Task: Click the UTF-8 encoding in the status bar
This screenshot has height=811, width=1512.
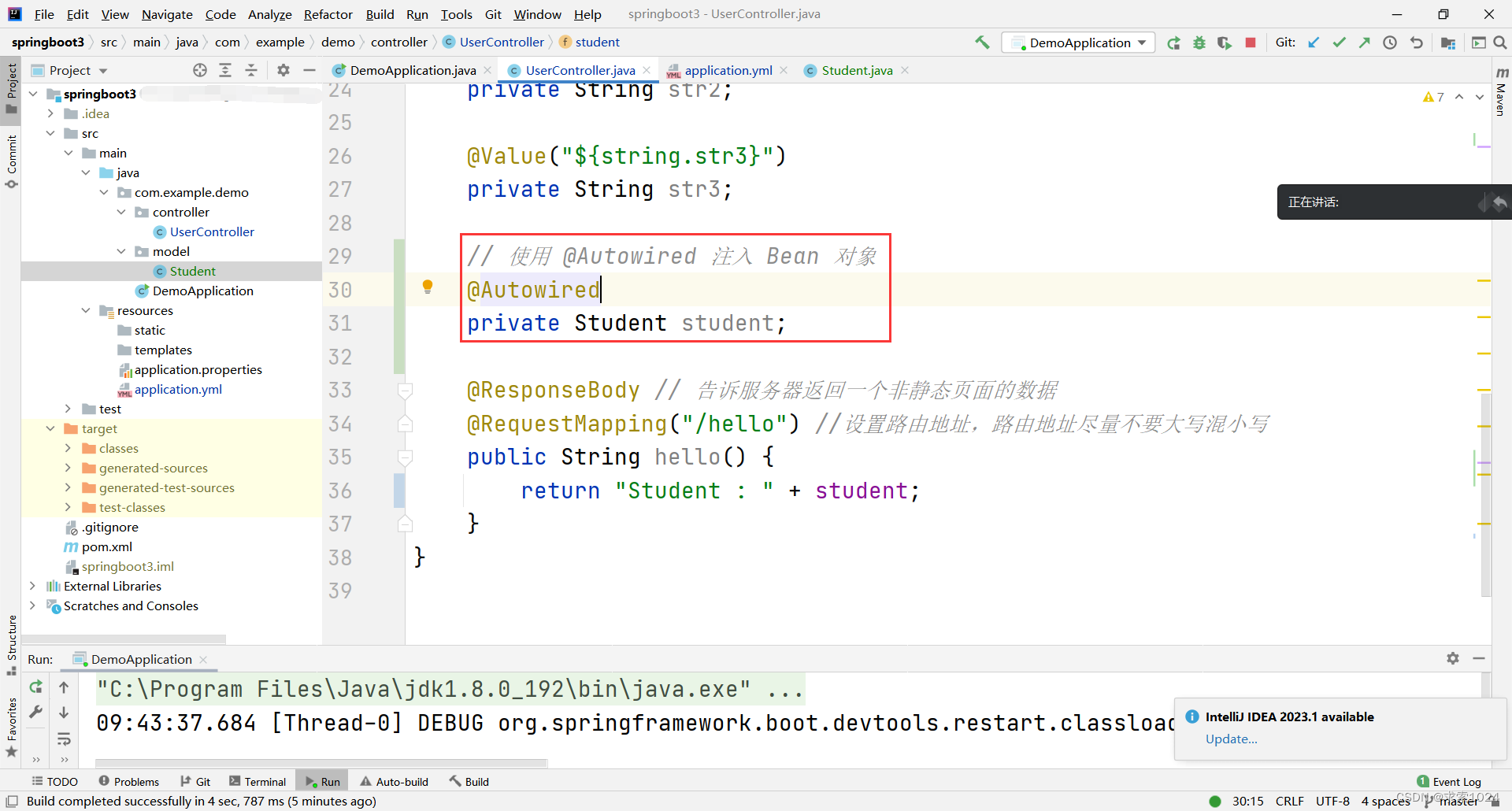Action: pos(1332,801)
